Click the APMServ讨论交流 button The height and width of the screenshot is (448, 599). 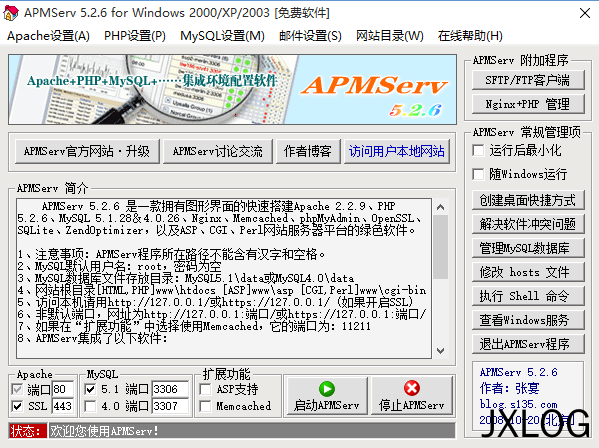(218, 151)
